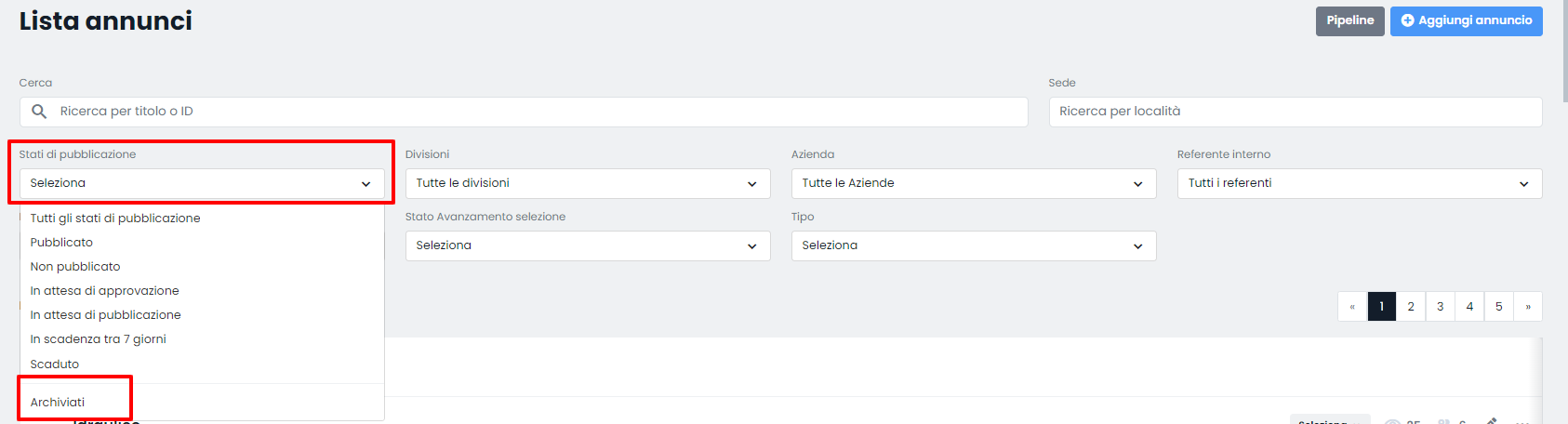Expand the Tutti i referenti dropdown
This screenshot has height=424, width=1568.
tap(1359, 183)
